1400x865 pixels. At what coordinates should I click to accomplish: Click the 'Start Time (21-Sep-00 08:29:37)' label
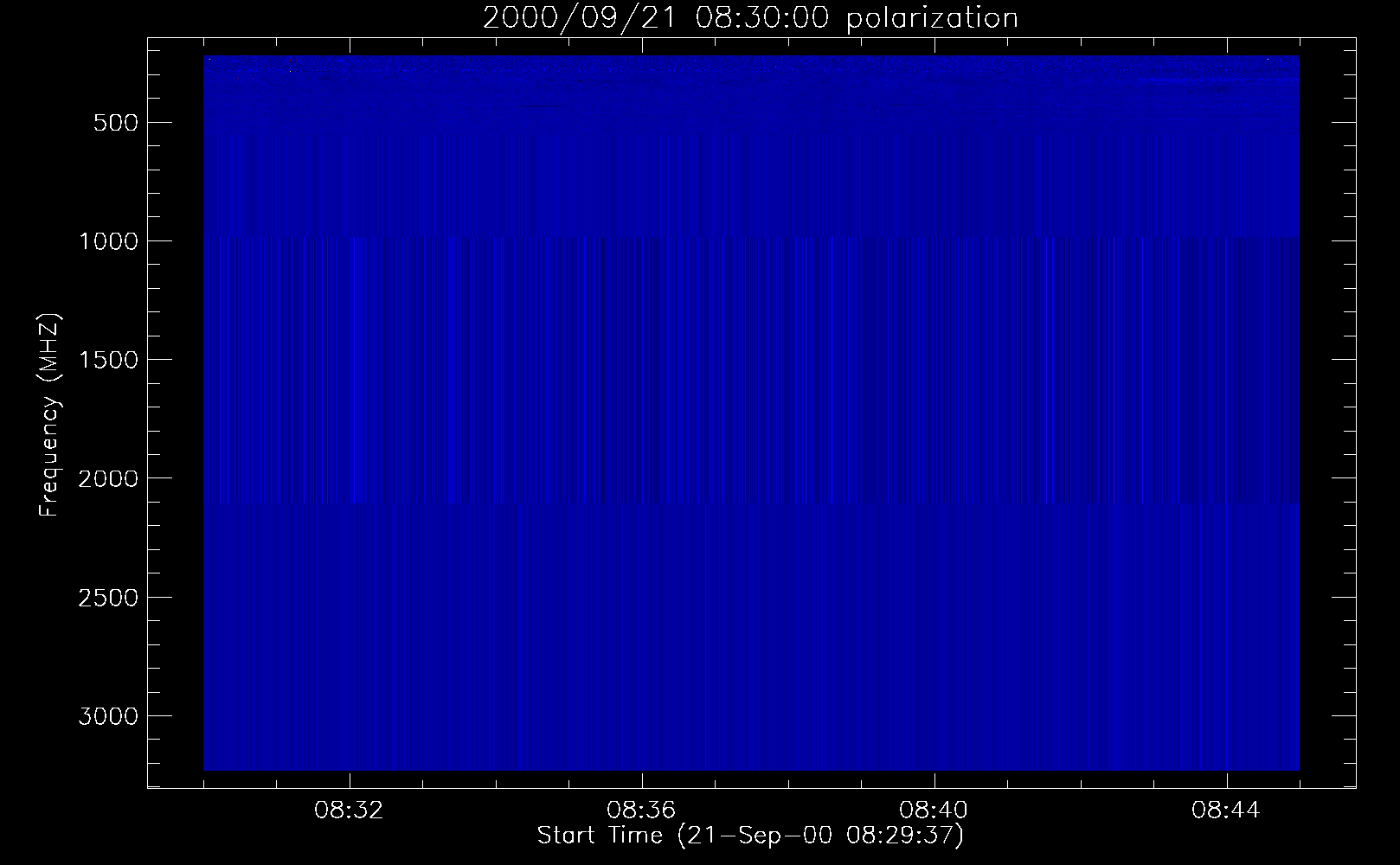pyautogui.click(x=750, y=836)
